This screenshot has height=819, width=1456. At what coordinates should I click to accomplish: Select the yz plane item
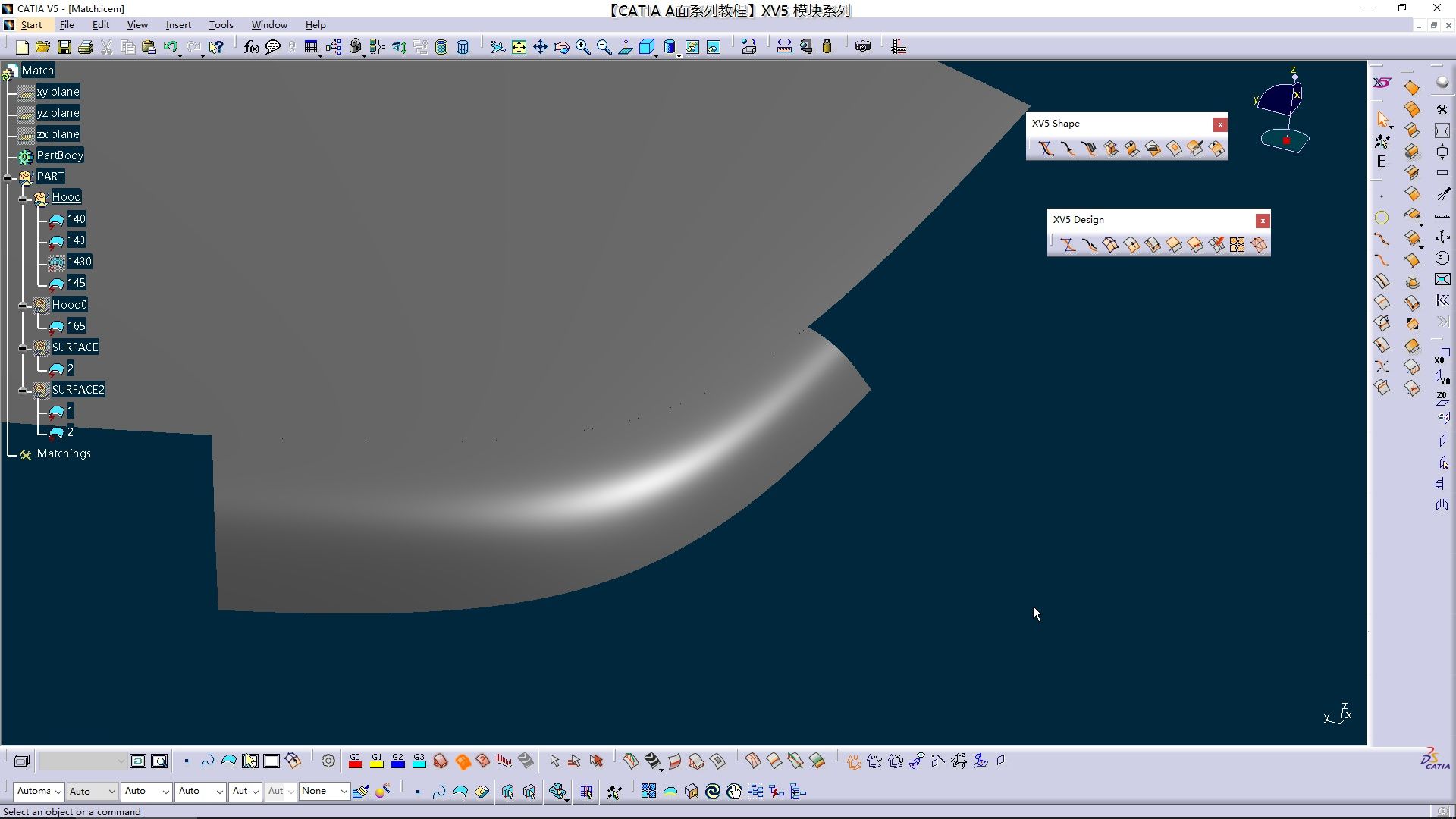point(58,113)
